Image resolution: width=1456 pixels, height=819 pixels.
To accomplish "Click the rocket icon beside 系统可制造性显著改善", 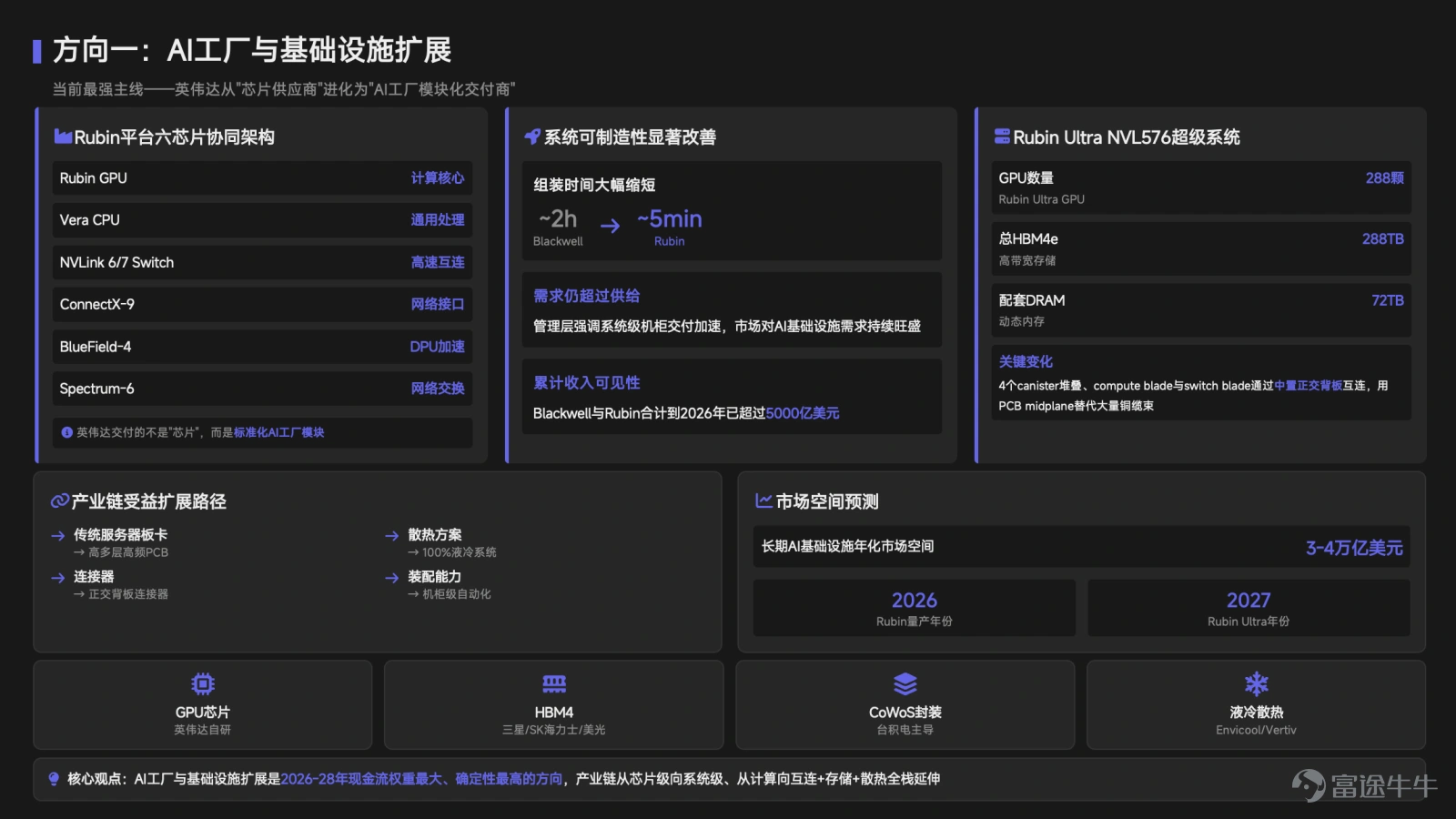I will tap(532, 136).
